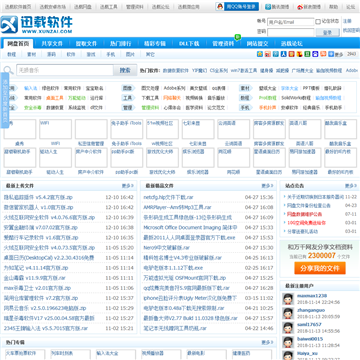Open 金山毒霸 v11.9.9官方版.rar

(x=35, y=278)
